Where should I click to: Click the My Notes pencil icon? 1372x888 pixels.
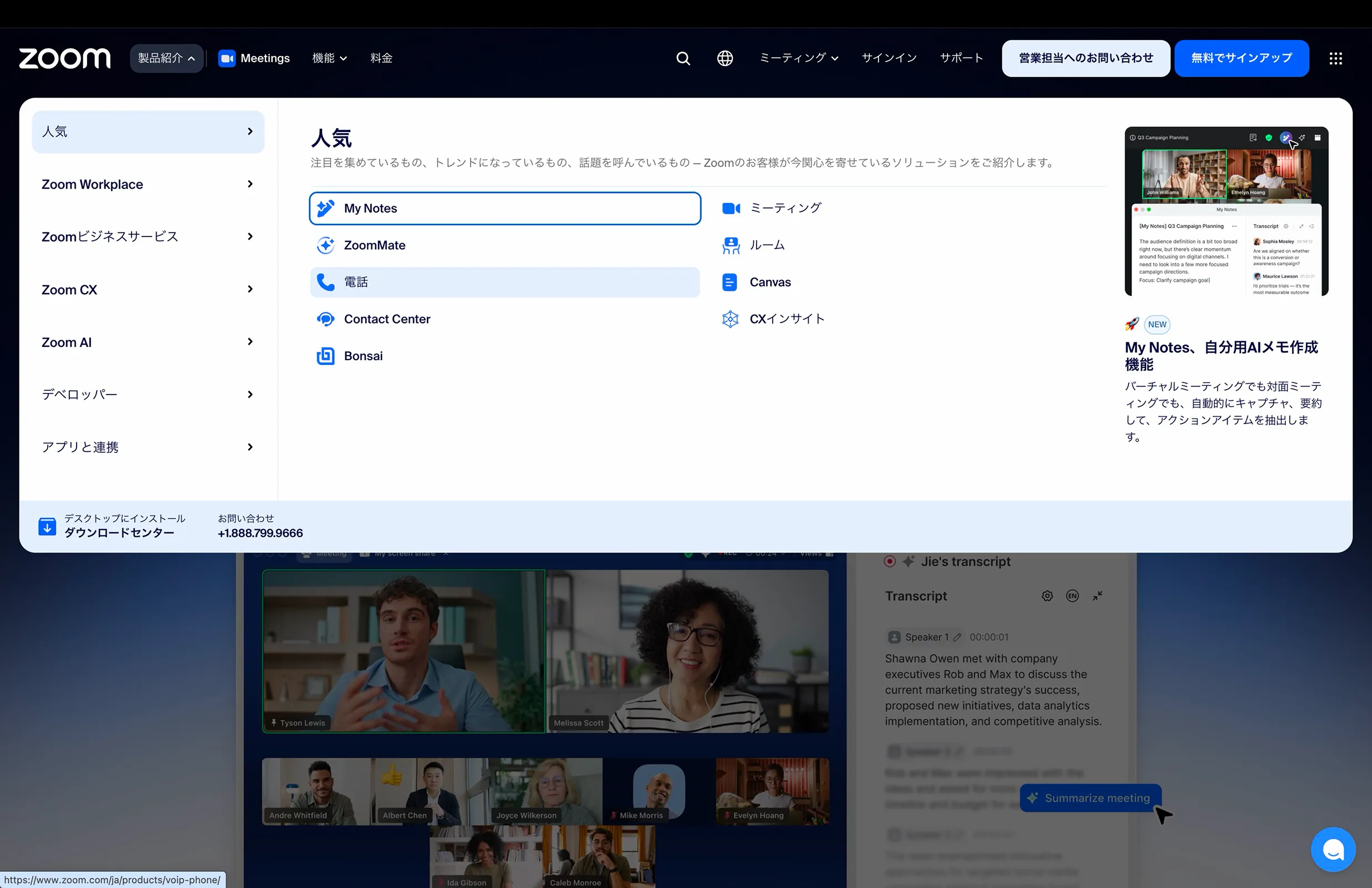(326, 208)
